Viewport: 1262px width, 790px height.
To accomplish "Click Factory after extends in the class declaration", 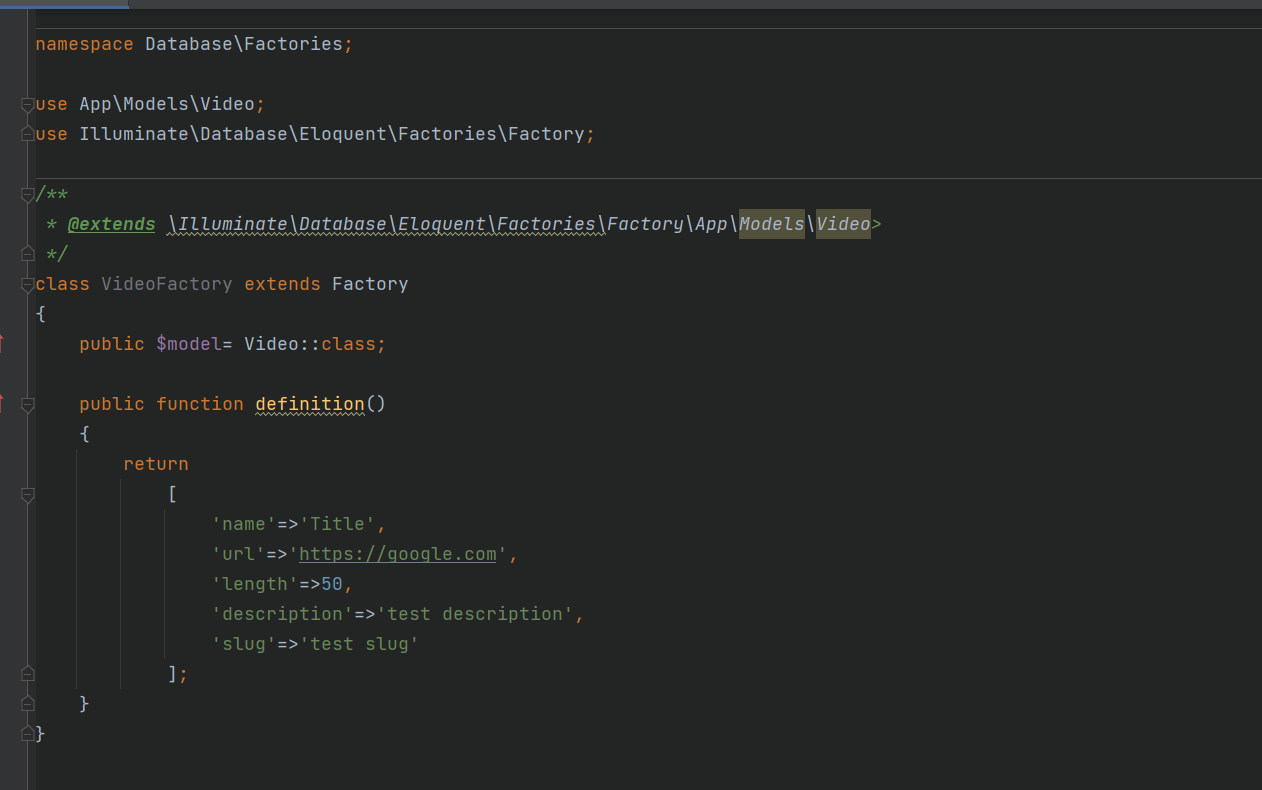I will (370, 284).
